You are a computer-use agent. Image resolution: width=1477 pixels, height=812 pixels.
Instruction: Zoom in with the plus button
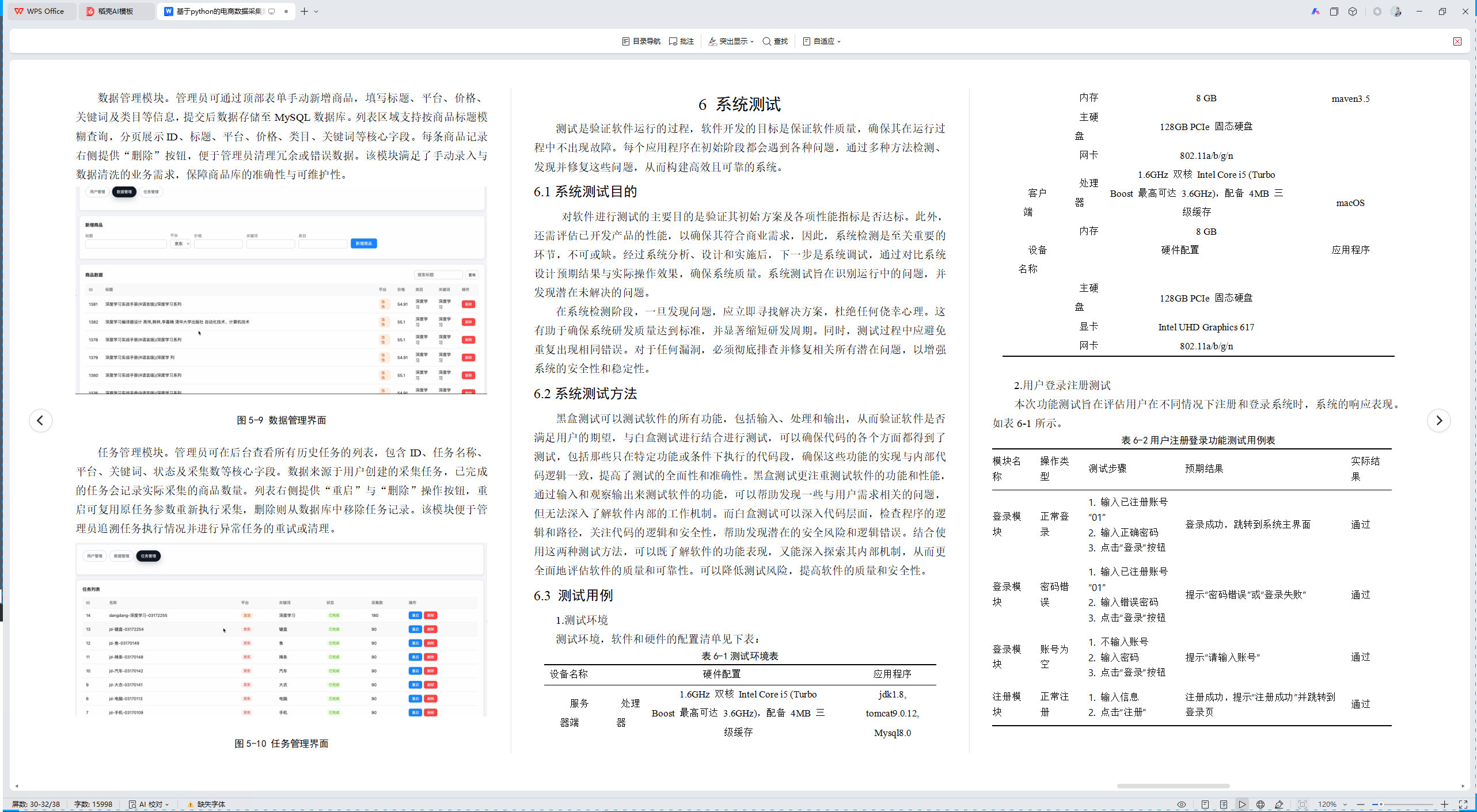[x=1444, y=805]
